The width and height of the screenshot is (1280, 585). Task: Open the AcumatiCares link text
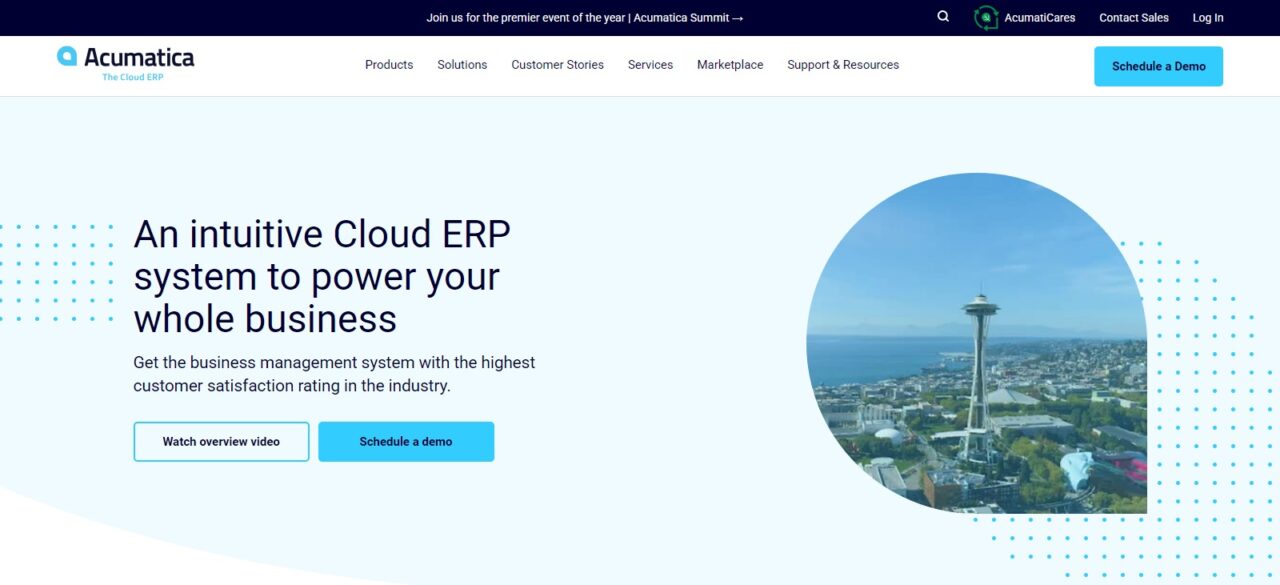tap(1040, 18)
